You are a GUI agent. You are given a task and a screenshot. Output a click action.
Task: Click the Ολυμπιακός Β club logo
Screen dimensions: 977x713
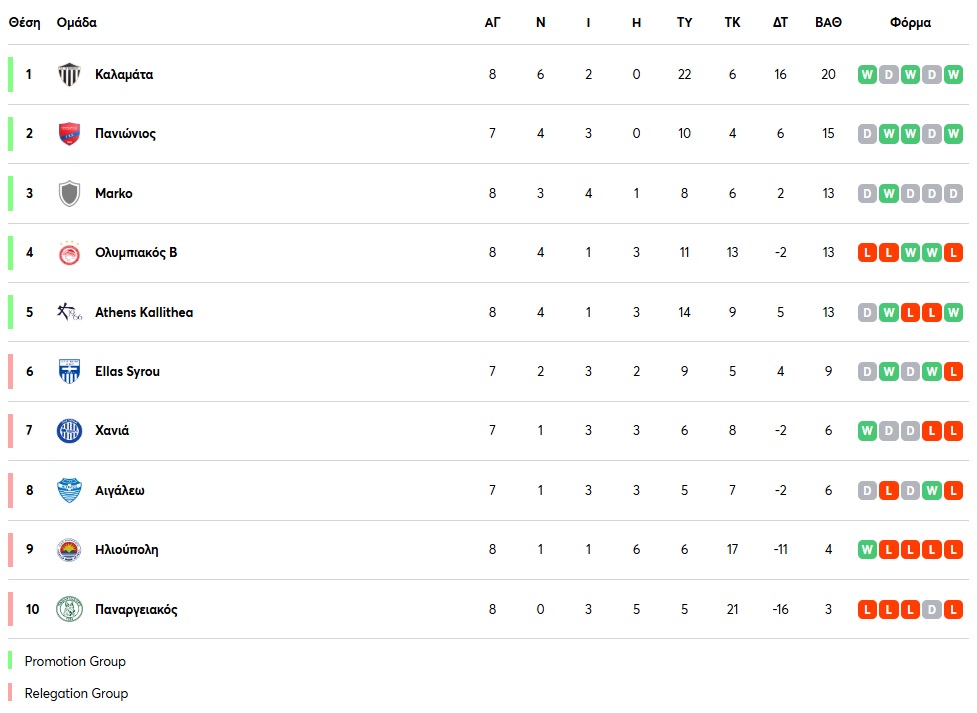click(x=69, y=253)
